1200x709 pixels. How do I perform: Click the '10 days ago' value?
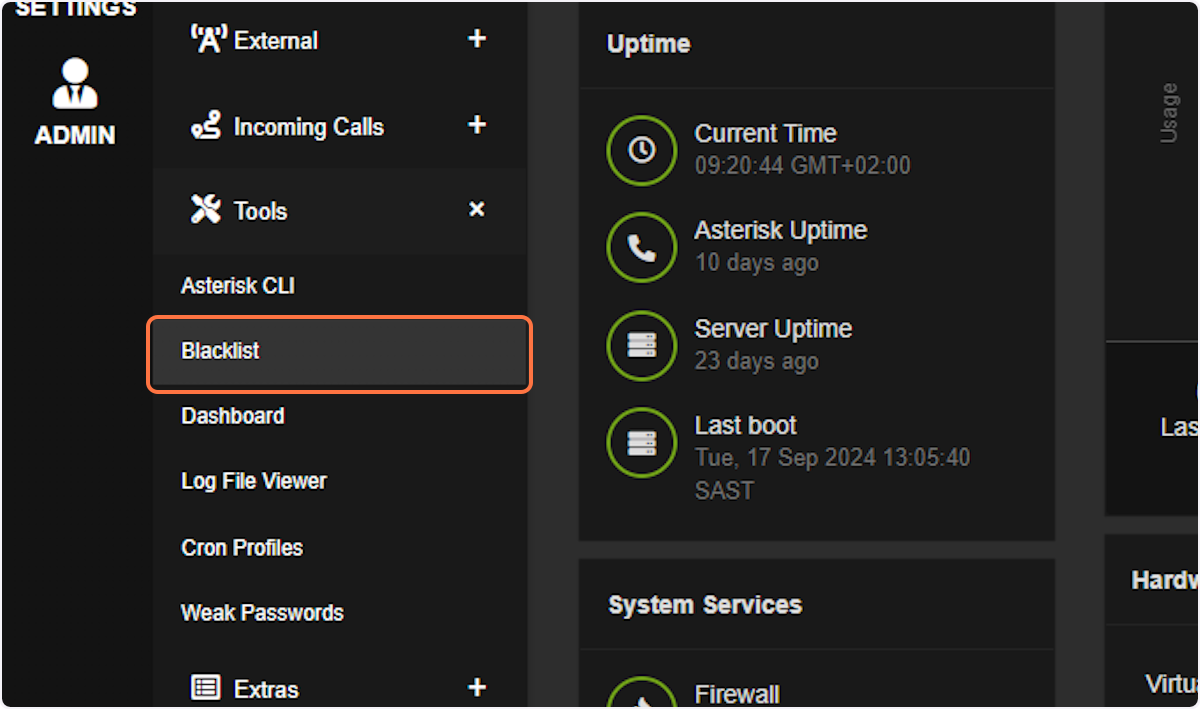click(x=756, y=263)
